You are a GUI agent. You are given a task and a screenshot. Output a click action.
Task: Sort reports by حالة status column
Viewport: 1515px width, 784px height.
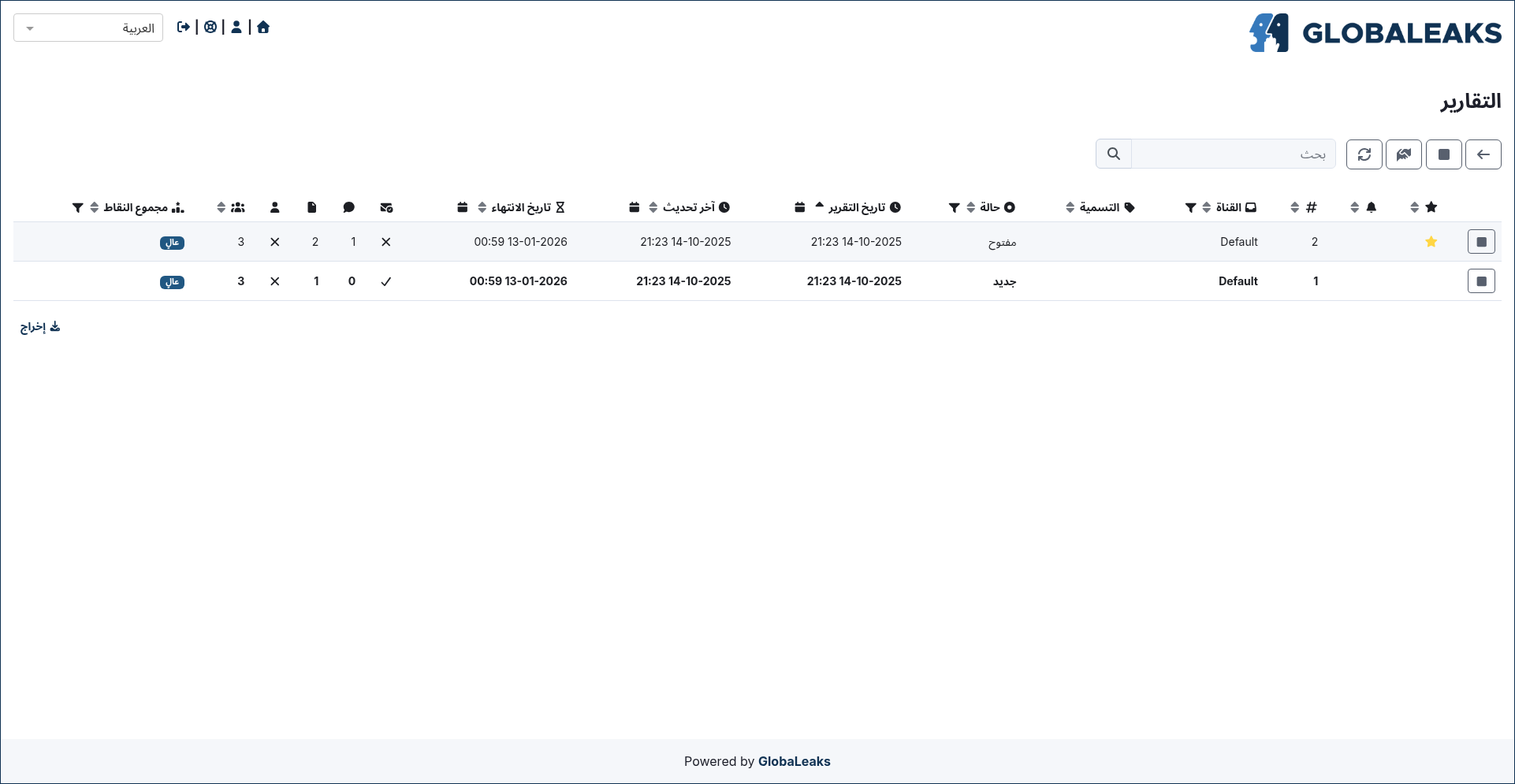pos(971,207)
